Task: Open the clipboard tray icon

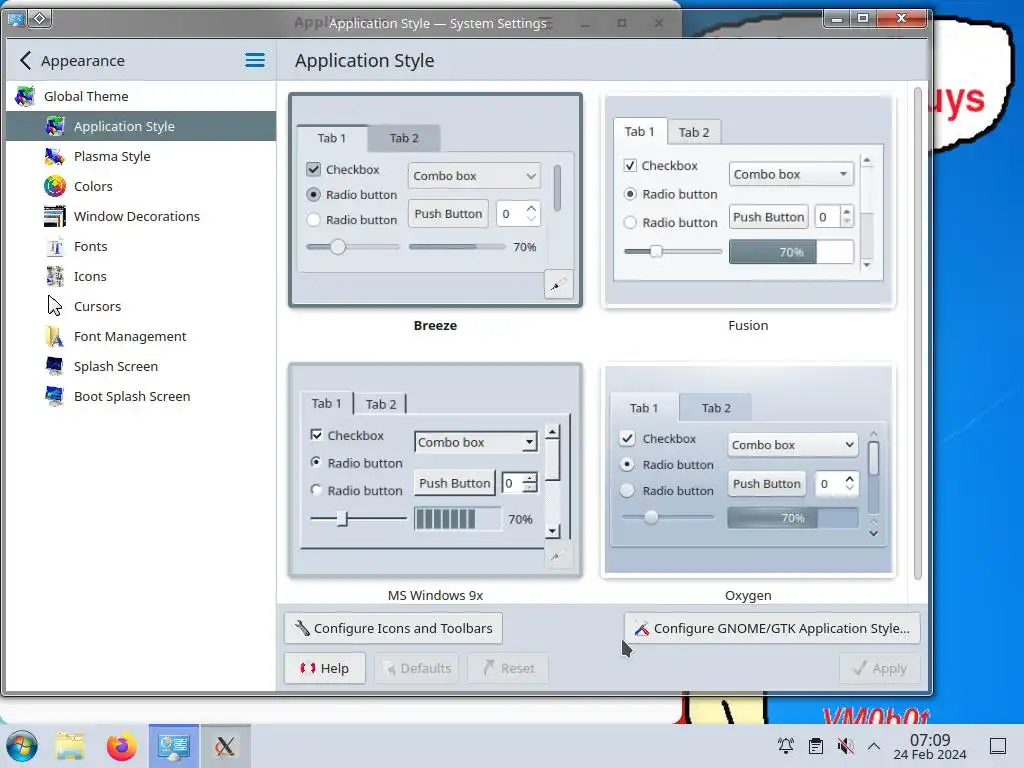Action: pos(816,746)
